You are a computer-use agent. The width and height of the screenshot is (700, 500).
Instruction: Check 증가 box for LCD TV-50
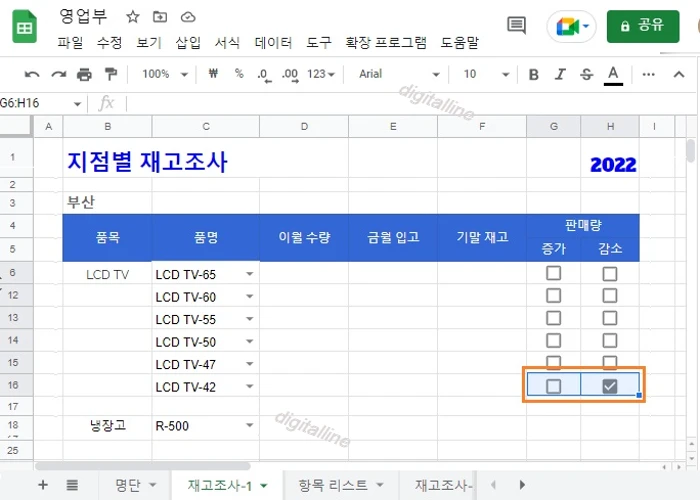(554, 341)
